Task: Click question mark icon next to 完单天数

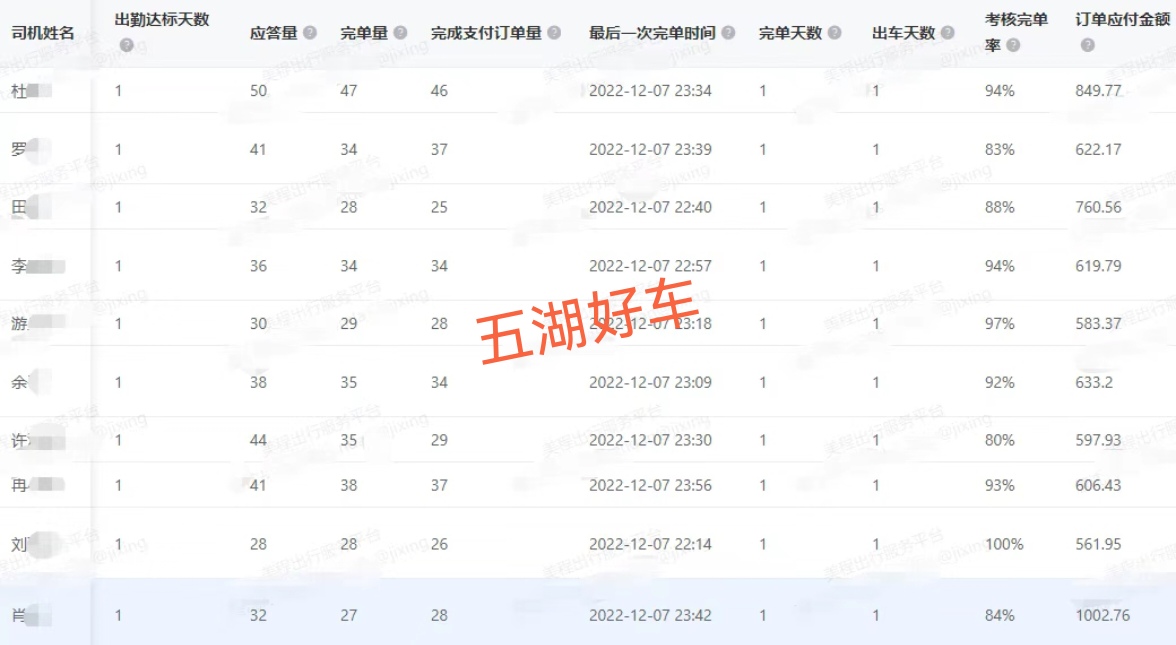Action: coord(834,33)
